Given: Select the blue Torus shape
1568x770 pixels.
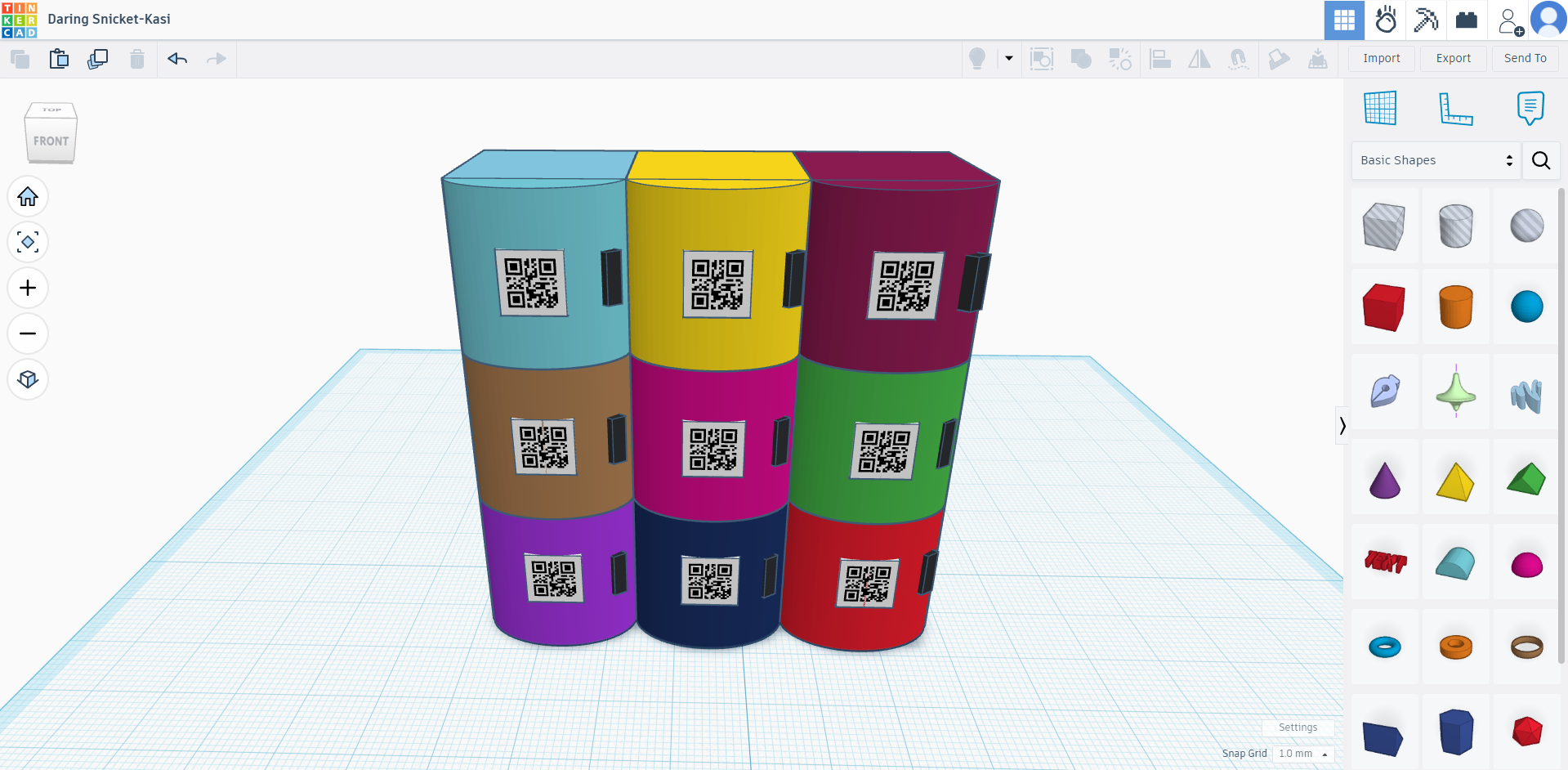Looking at the screenshot, I should 1384,647.
